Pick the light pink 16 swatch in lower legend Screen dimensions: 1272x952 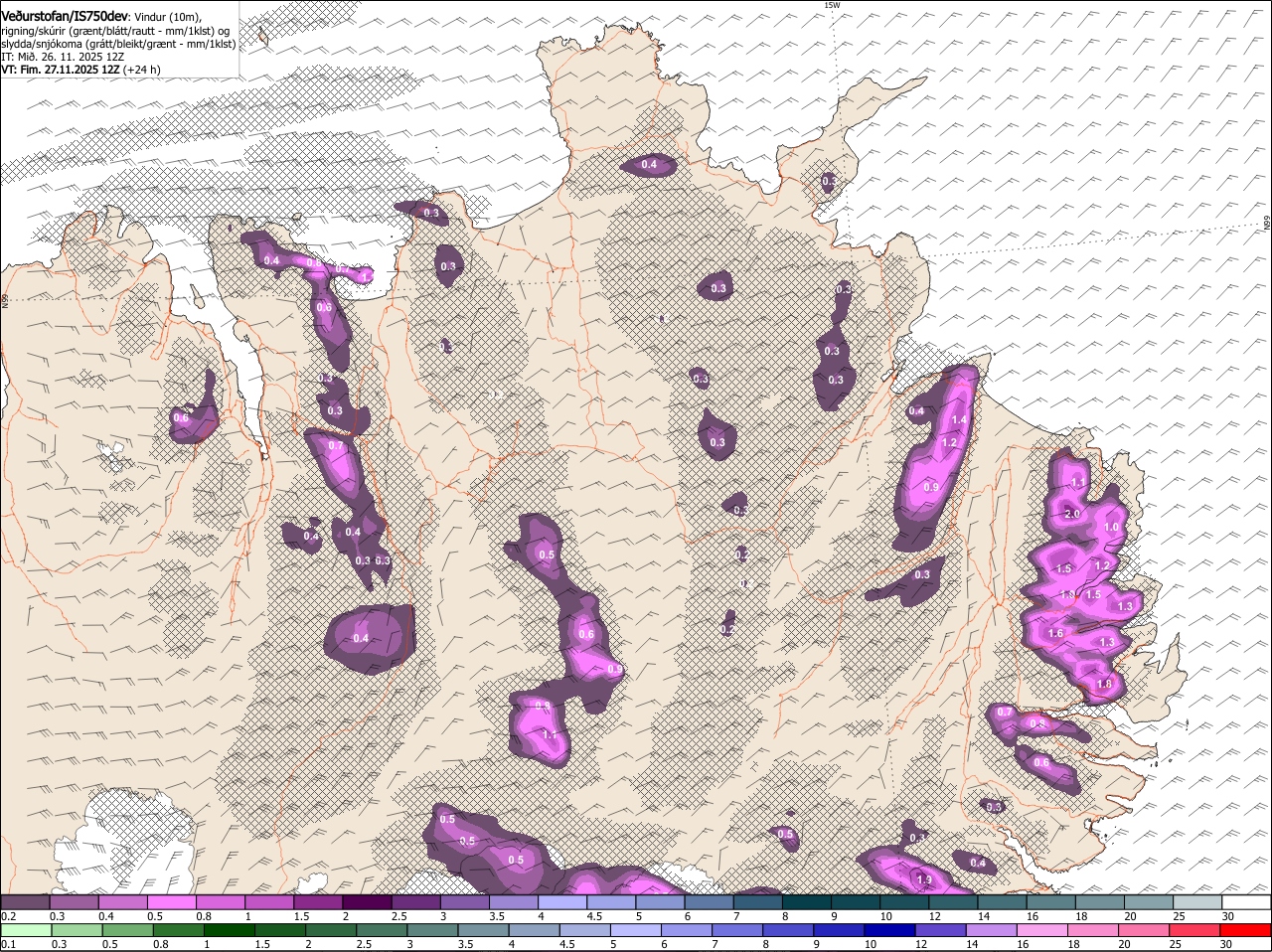click(x=1043, y=930)
